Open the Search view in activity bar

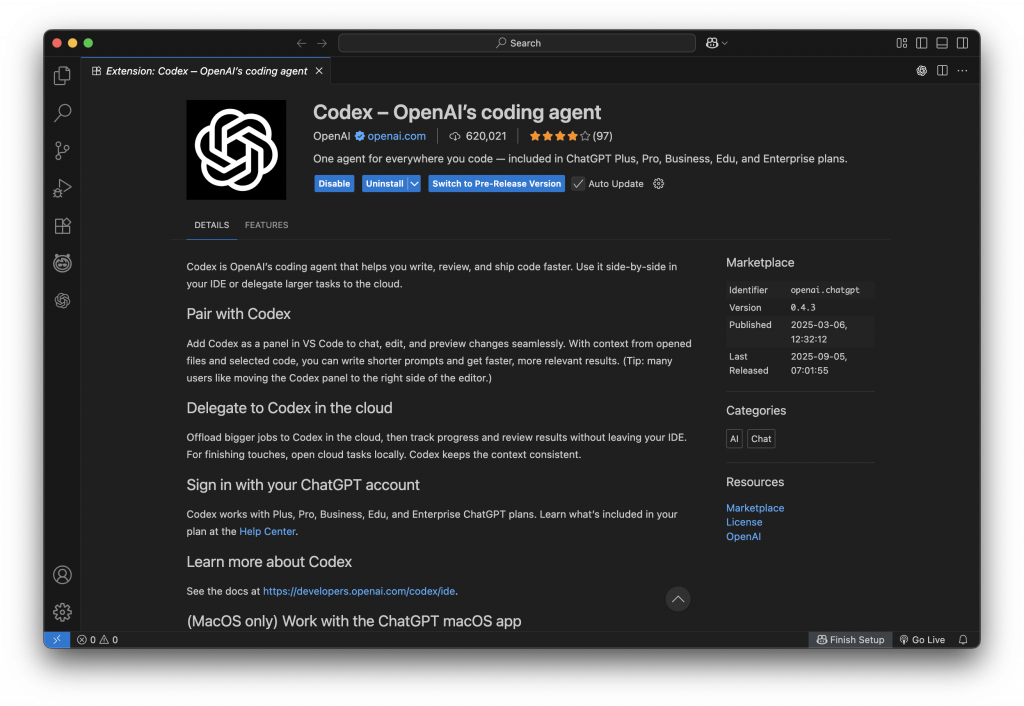(63, 113)
